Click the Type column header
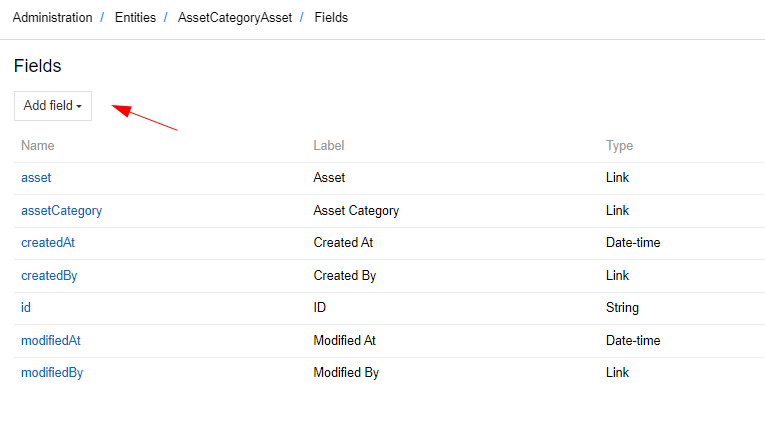This screenshot has height=448, width=765. tap(619, 145)
